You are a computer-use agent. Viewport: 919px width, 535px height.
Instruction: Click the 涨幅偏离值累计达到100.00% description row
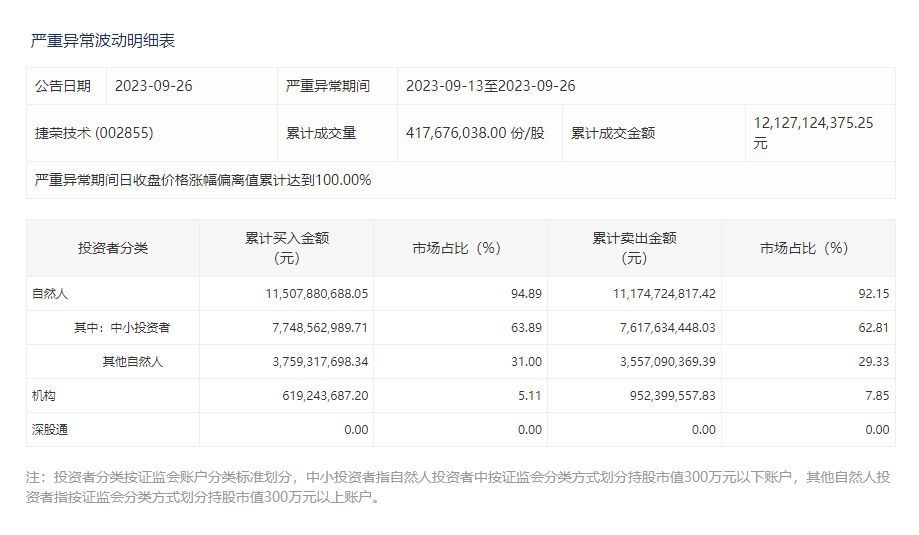203,180
